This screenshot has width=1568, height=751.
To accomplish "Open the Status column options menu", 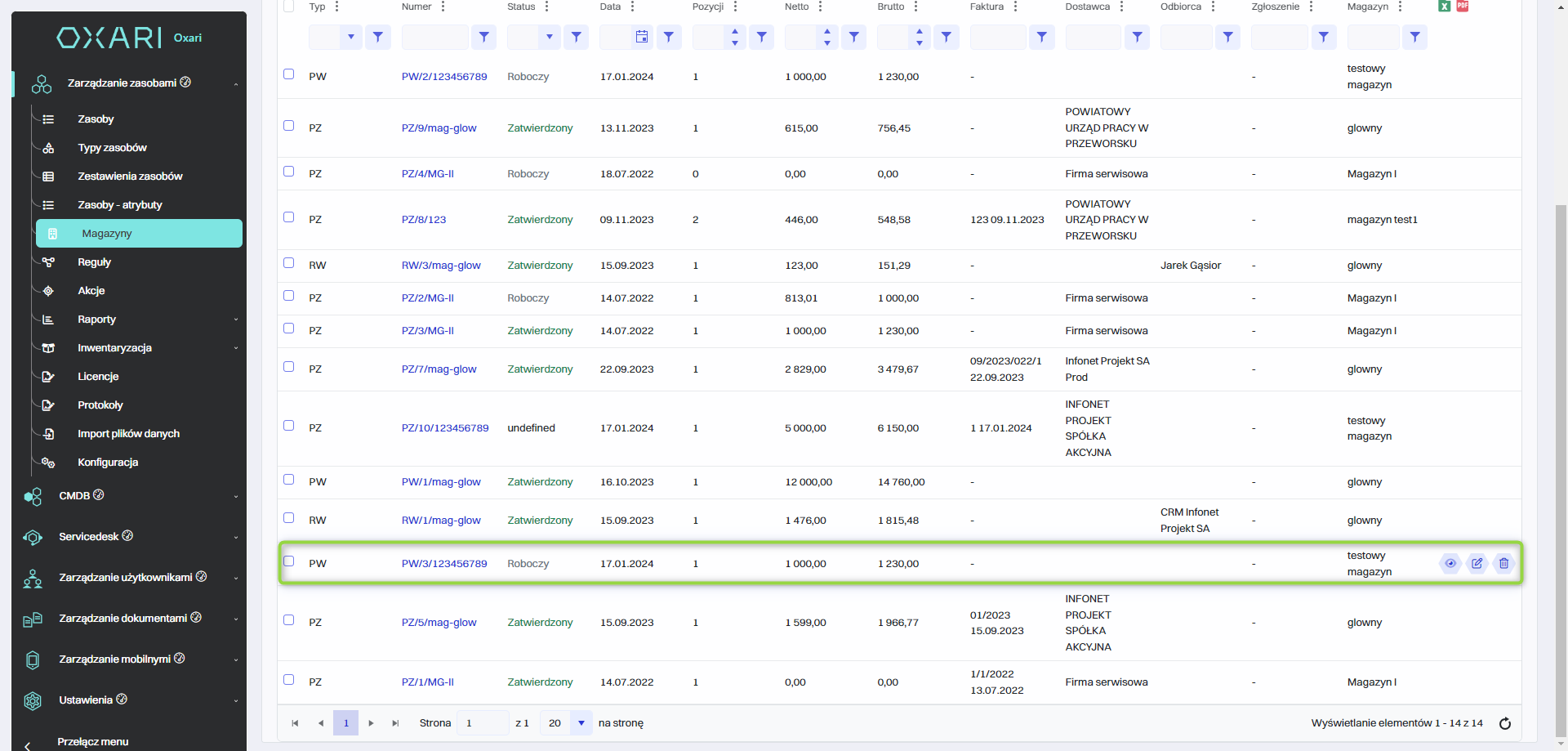I will tap(547, 7).
